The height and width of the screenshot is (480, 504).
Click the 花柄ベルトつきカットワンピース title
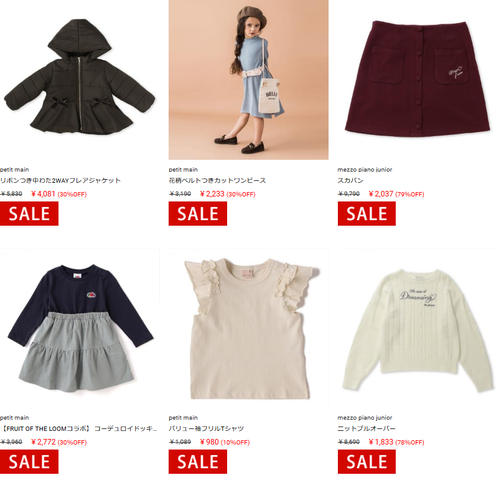pyautogui.click(x=217, y=181)
